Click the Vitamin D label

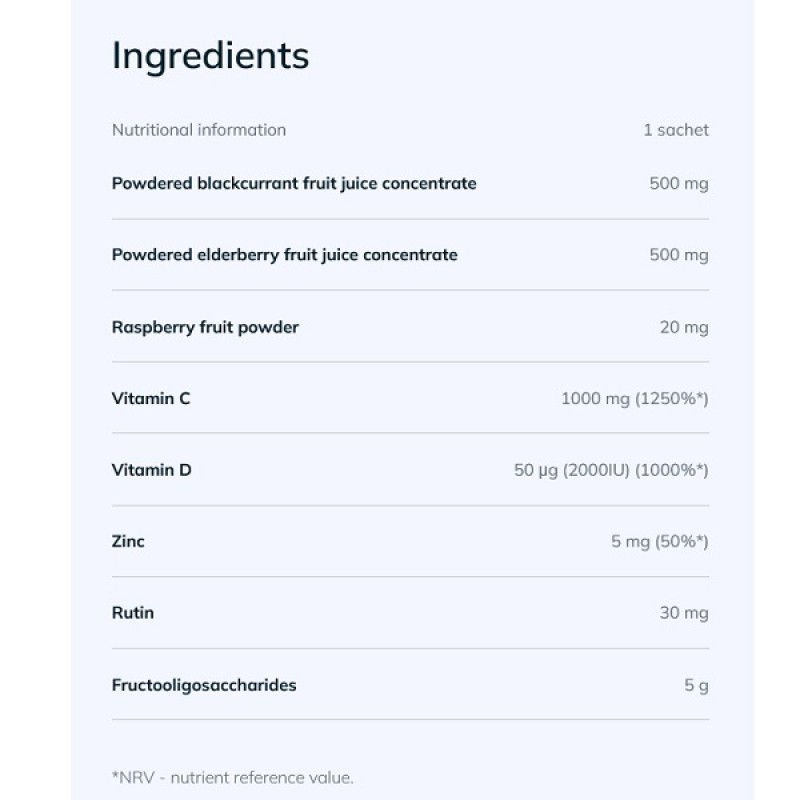coord(151,470)
